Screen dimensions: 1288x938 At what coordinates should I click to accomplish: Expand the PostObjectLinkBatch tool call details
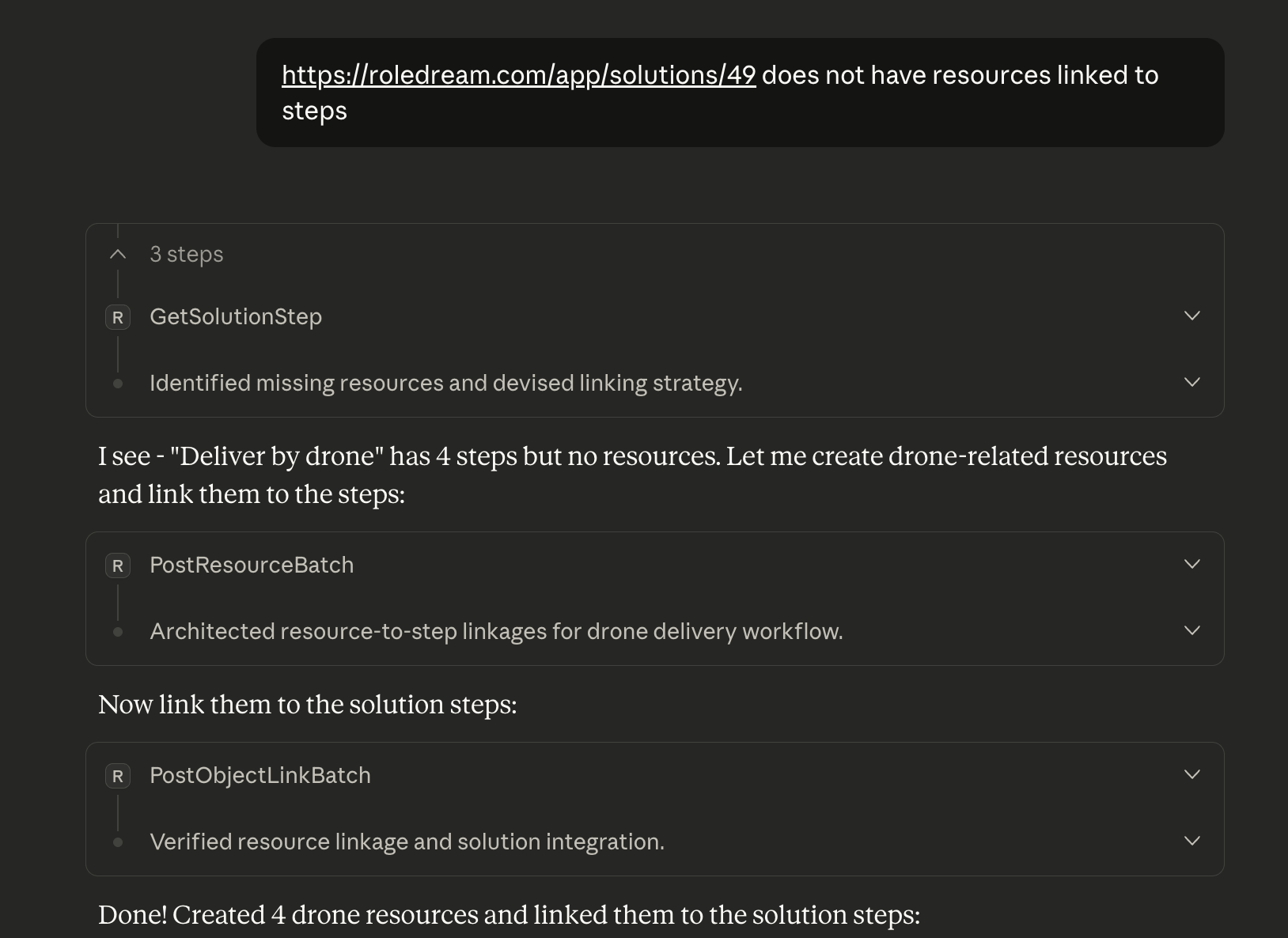click(1191, 774)
